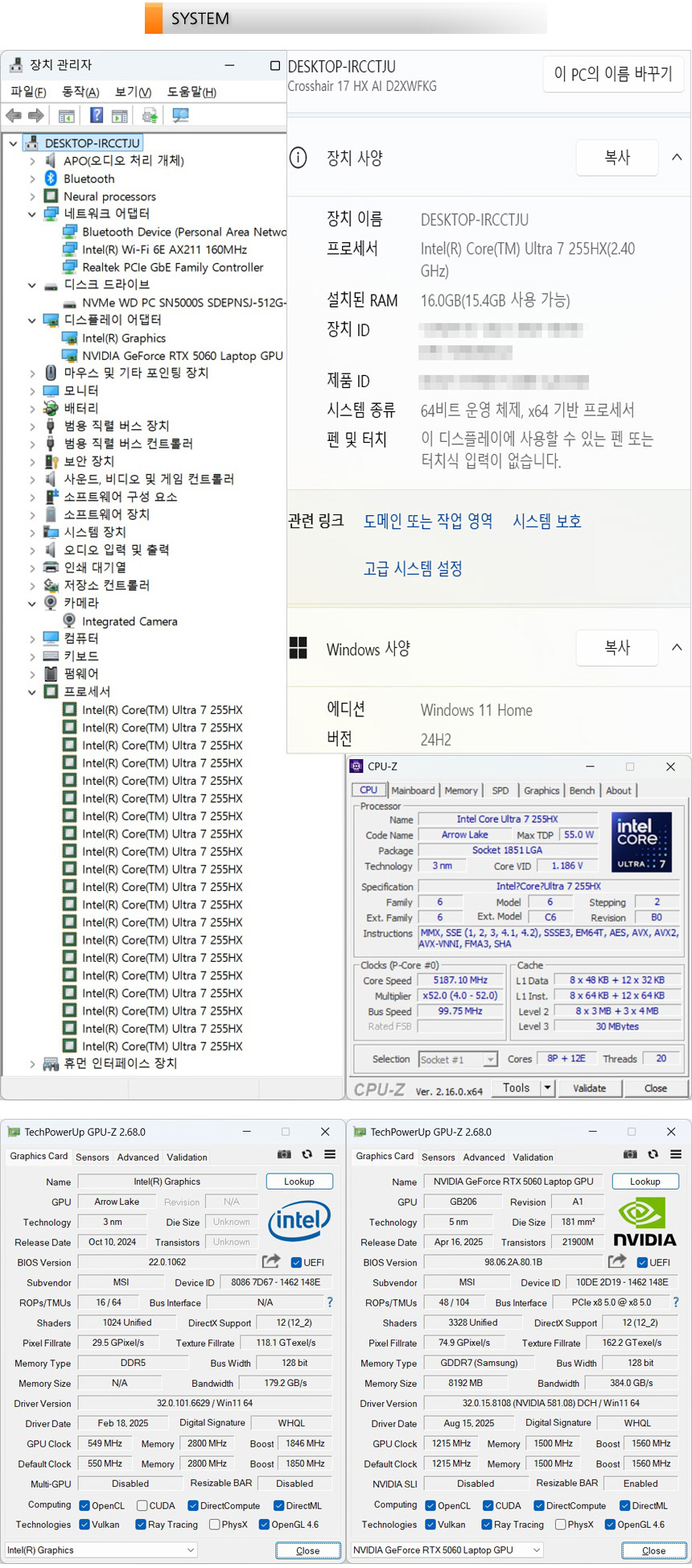The image size is (692, 1568).
Task: Open the 고급 시스템 설정 link
Action: [413, 568]
